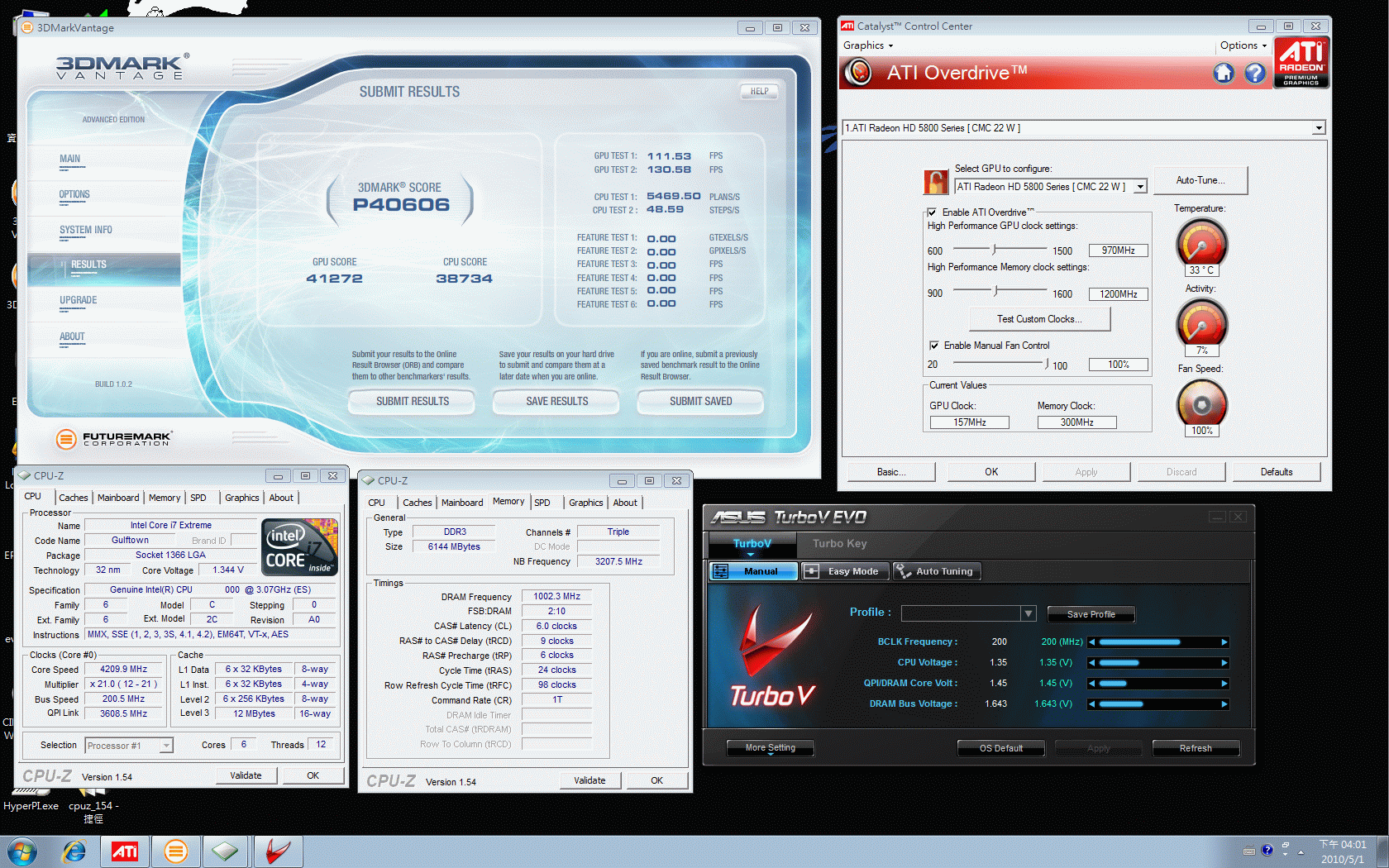This screenshot has width=1389, height=868.
Task: Click the Intel Core i7 logo in CPU-Z
Action: [299, 546]
